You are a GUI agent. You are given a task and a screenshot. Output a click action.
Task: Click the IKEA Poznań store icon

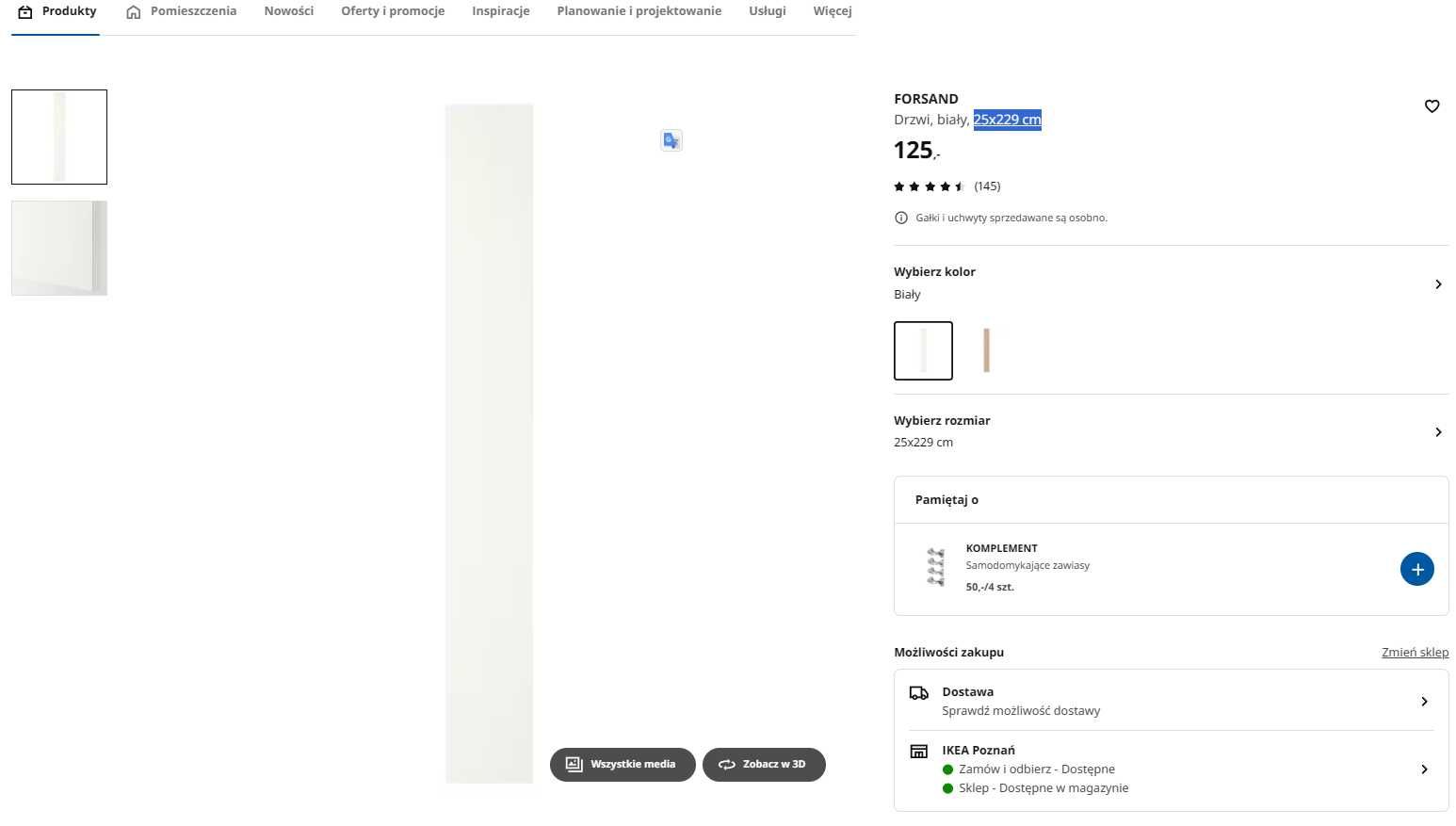pyautogui.click(x=919, y=751)
